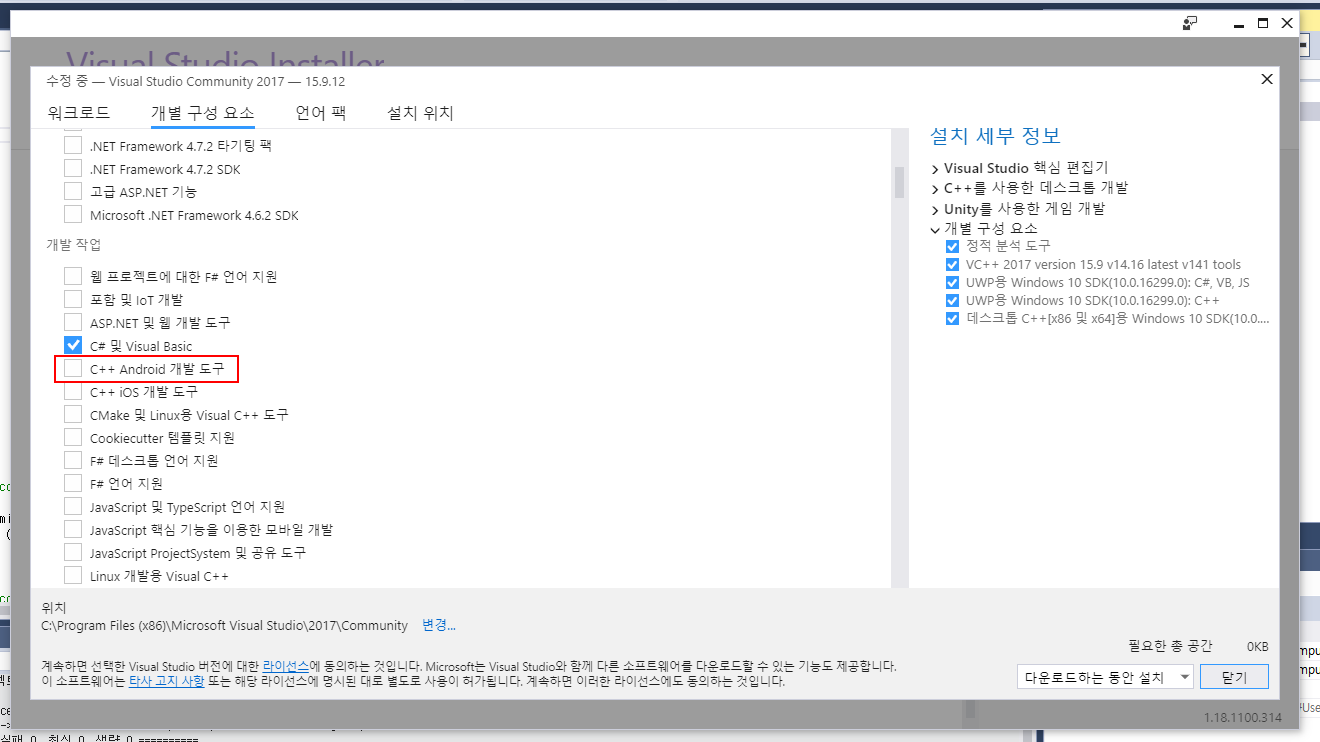Select the 개별 구성 요소 tab

coord(203,113)
